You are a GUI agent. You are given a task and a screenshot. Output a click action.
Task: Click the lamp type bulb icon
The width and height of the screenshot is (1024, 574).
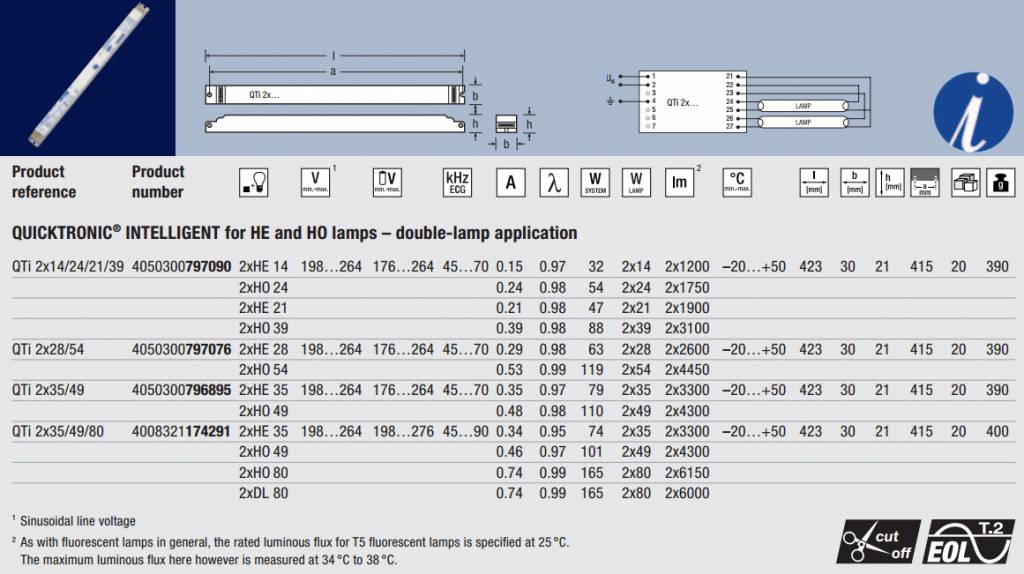(x=255, y=182)
